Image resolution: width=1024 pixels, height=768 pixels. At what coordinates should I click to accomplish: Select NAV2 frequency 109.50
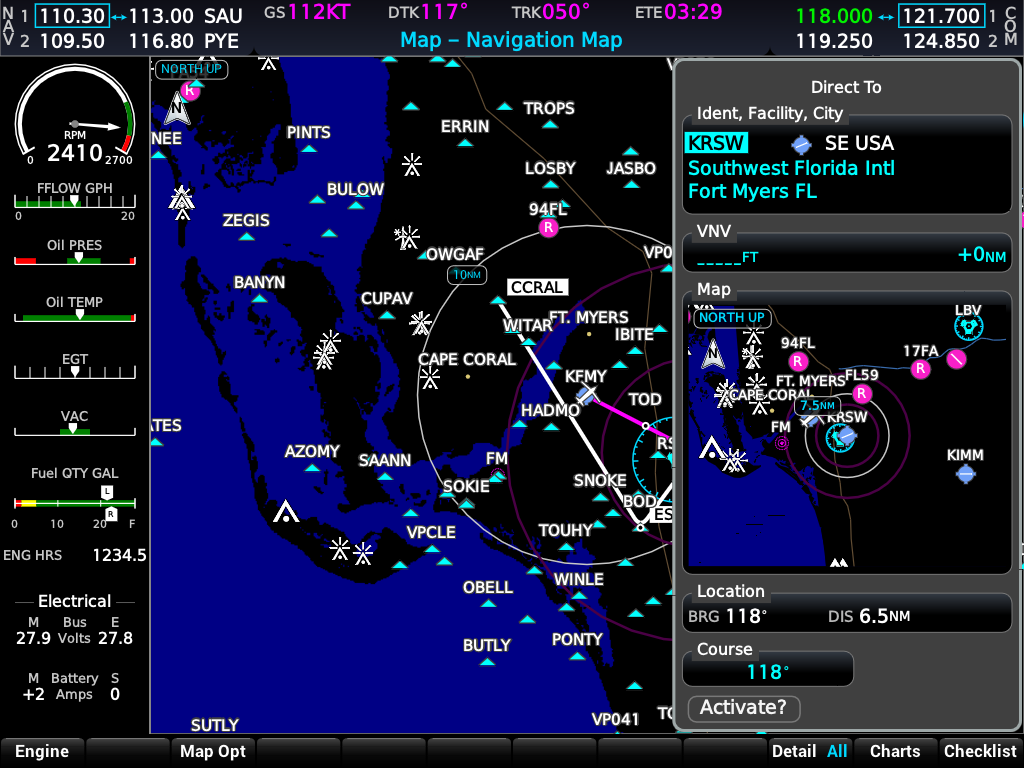[72, 41]
